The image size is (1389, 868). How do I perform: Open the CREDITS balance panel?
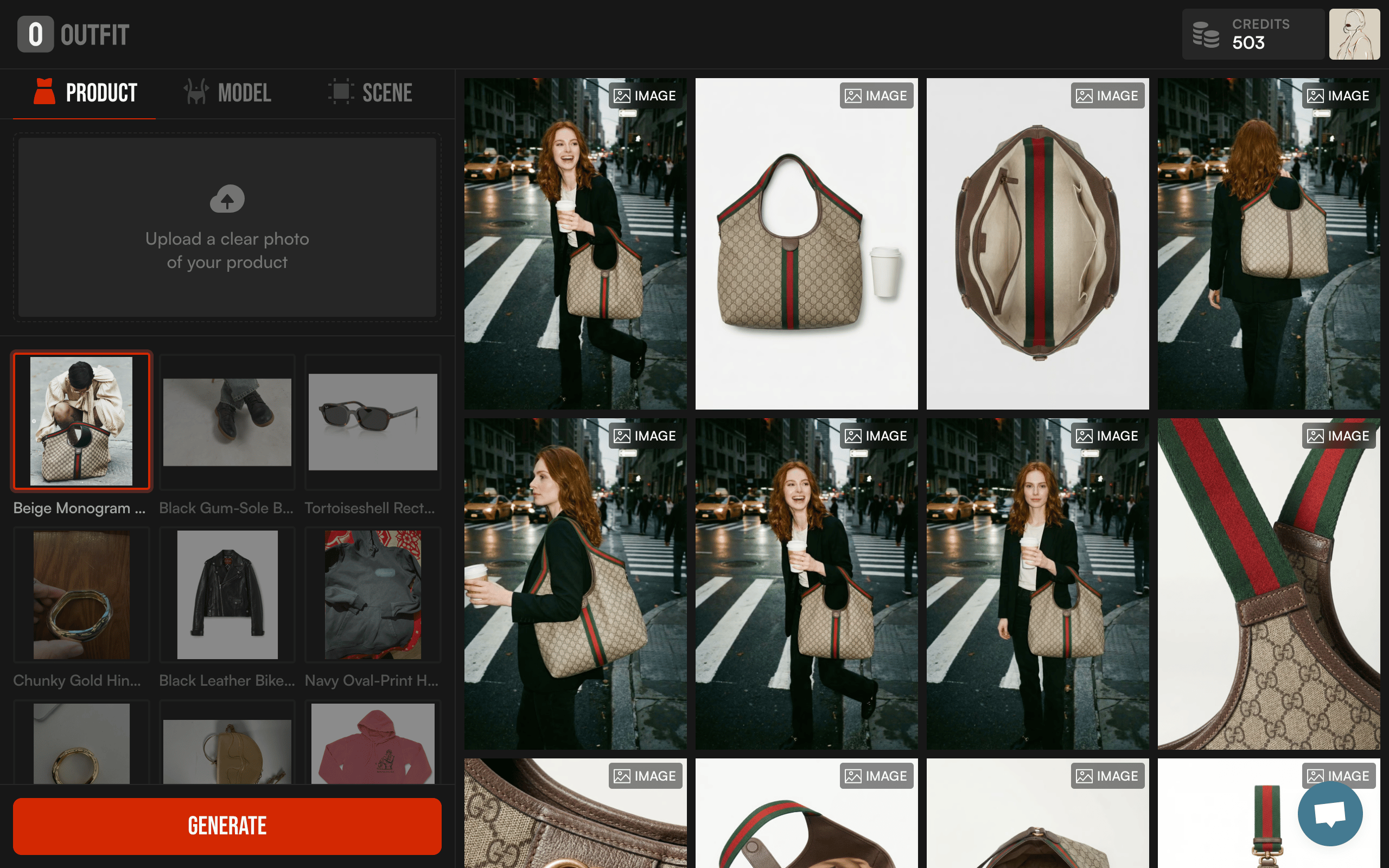[x=1252, y=34]
